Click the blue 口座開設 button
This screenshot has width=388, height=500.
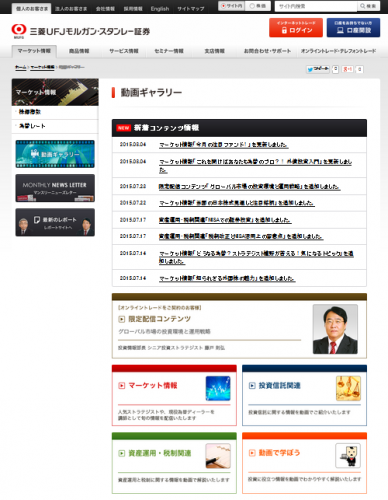(x=353, y=27)
